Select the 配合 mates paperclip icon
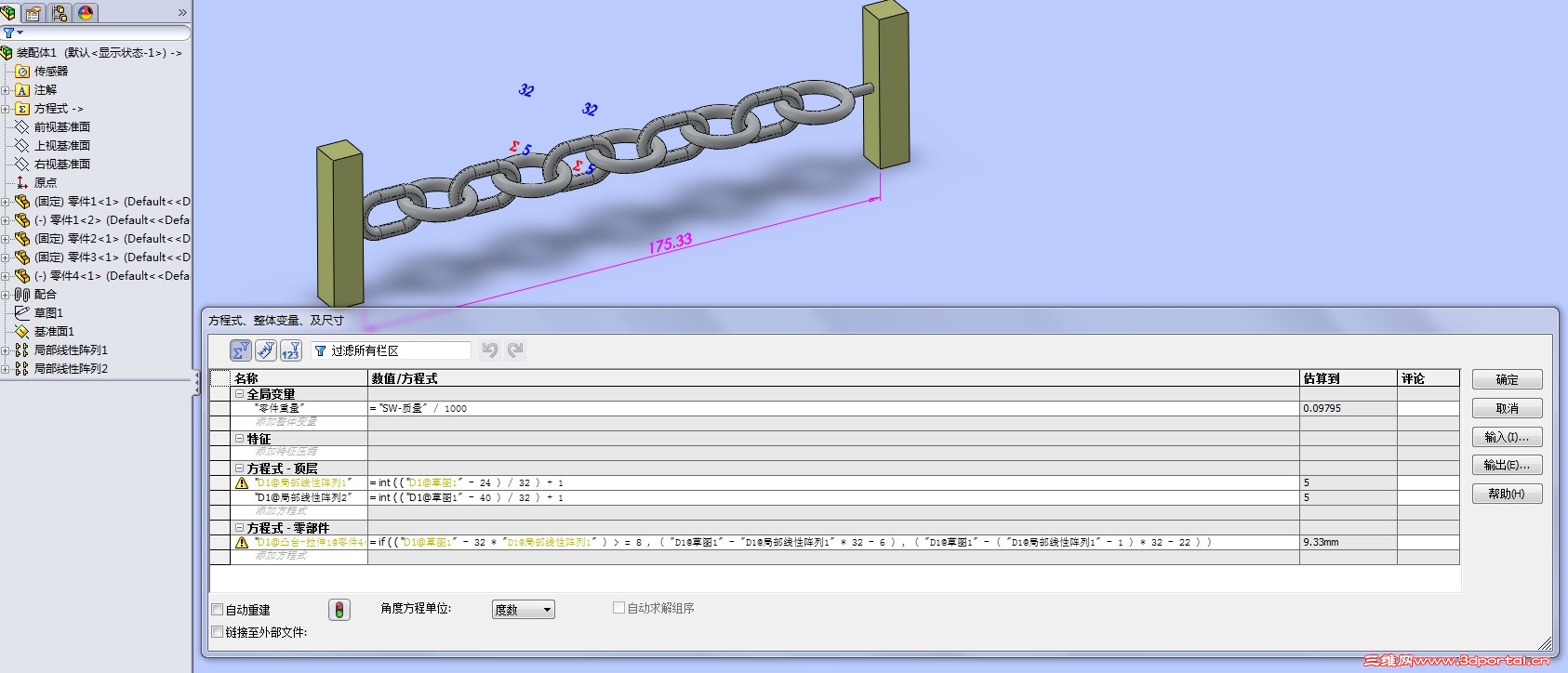The width and height of the screenshot is (1568, 673). 23,295
